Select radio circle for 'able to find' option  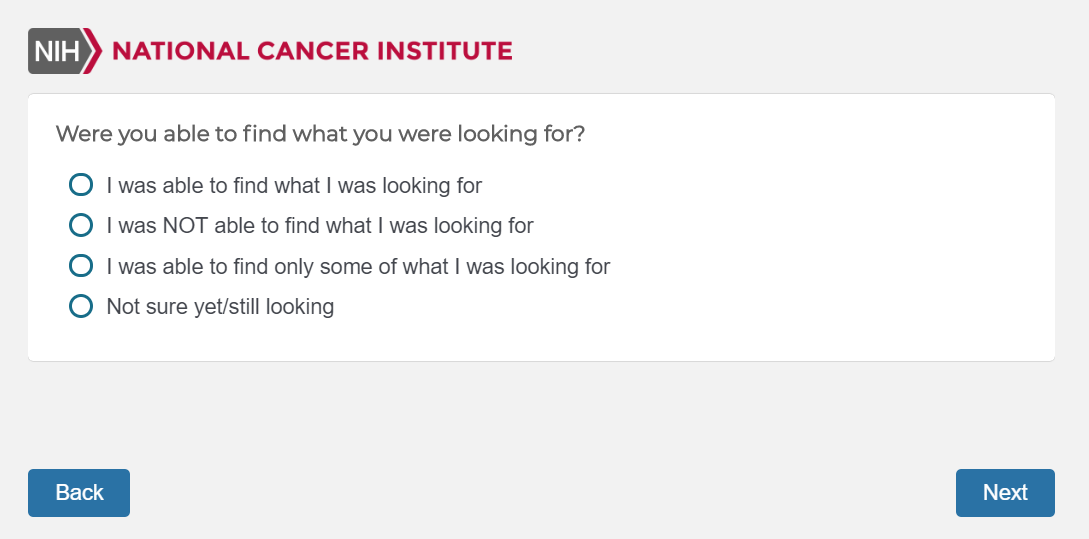pyautogui.click(x=80, y=185)
